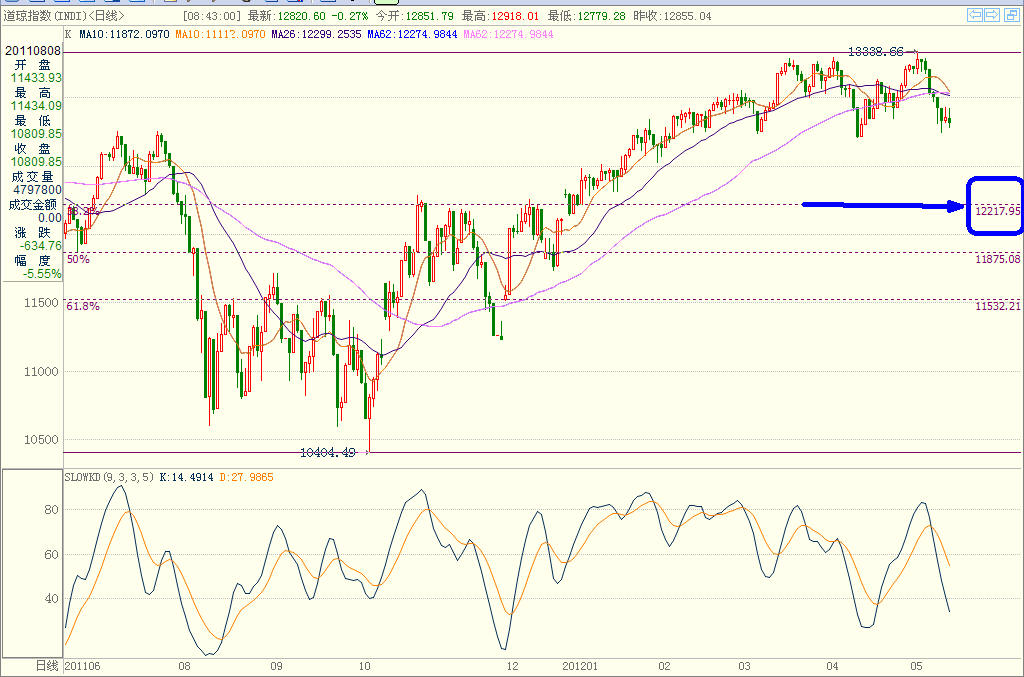Click the orange MA10 indicator label
This screenshot has height=677, width=1024.
tap(220, 34)
